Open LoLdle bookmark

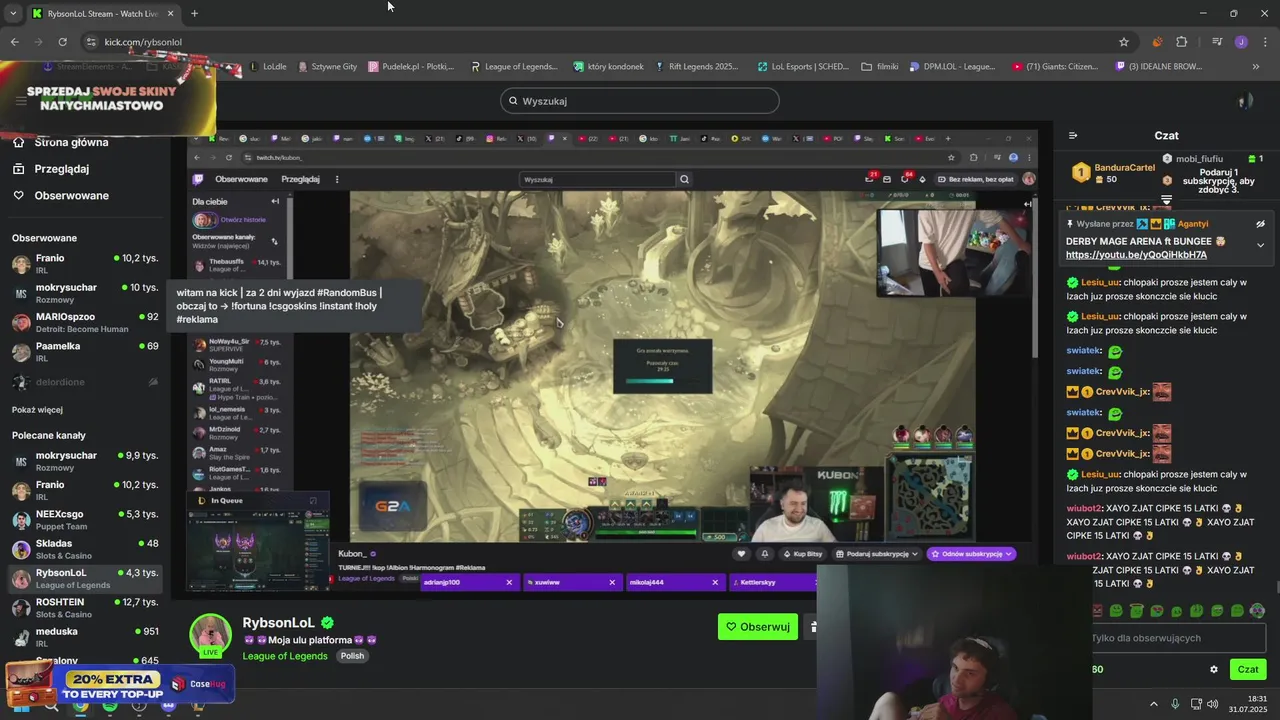click(266, 67)
